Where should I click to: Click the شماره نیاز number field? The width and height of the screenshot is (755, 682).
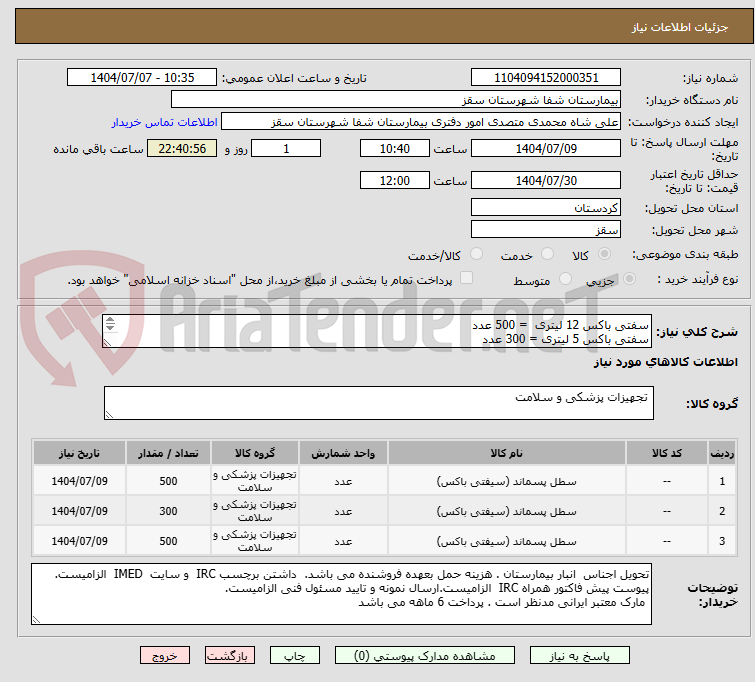point(546,78)
